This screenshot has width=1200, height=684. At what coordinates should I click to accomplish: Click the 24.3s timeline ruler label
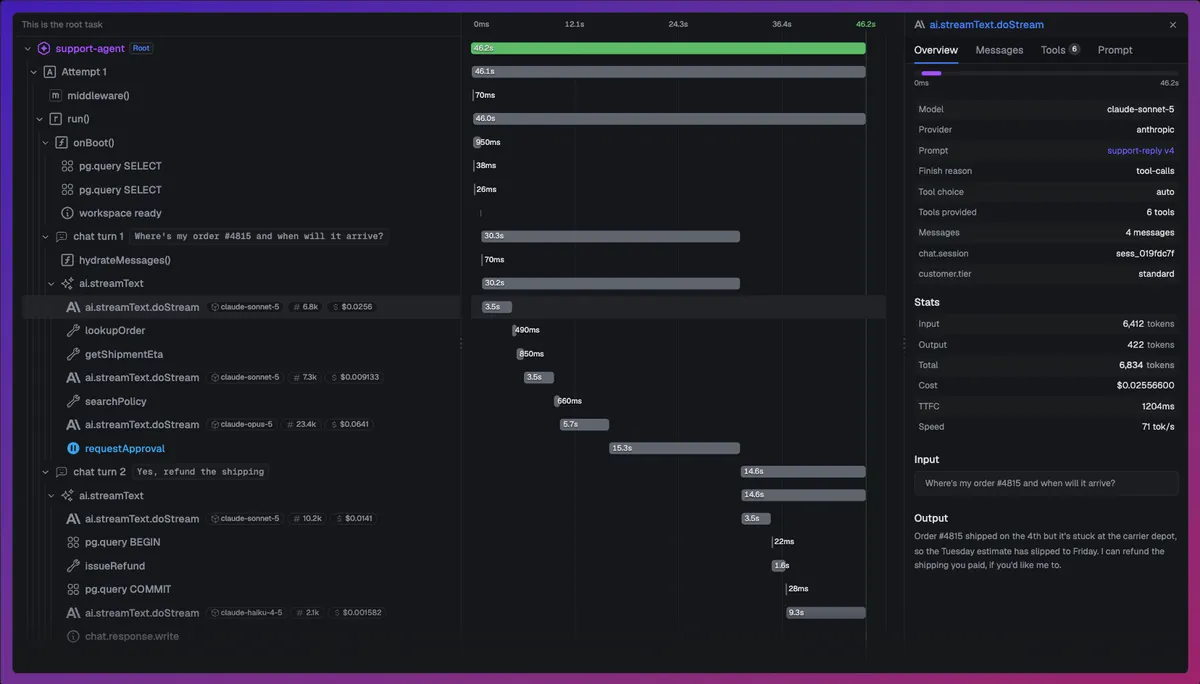678,24
